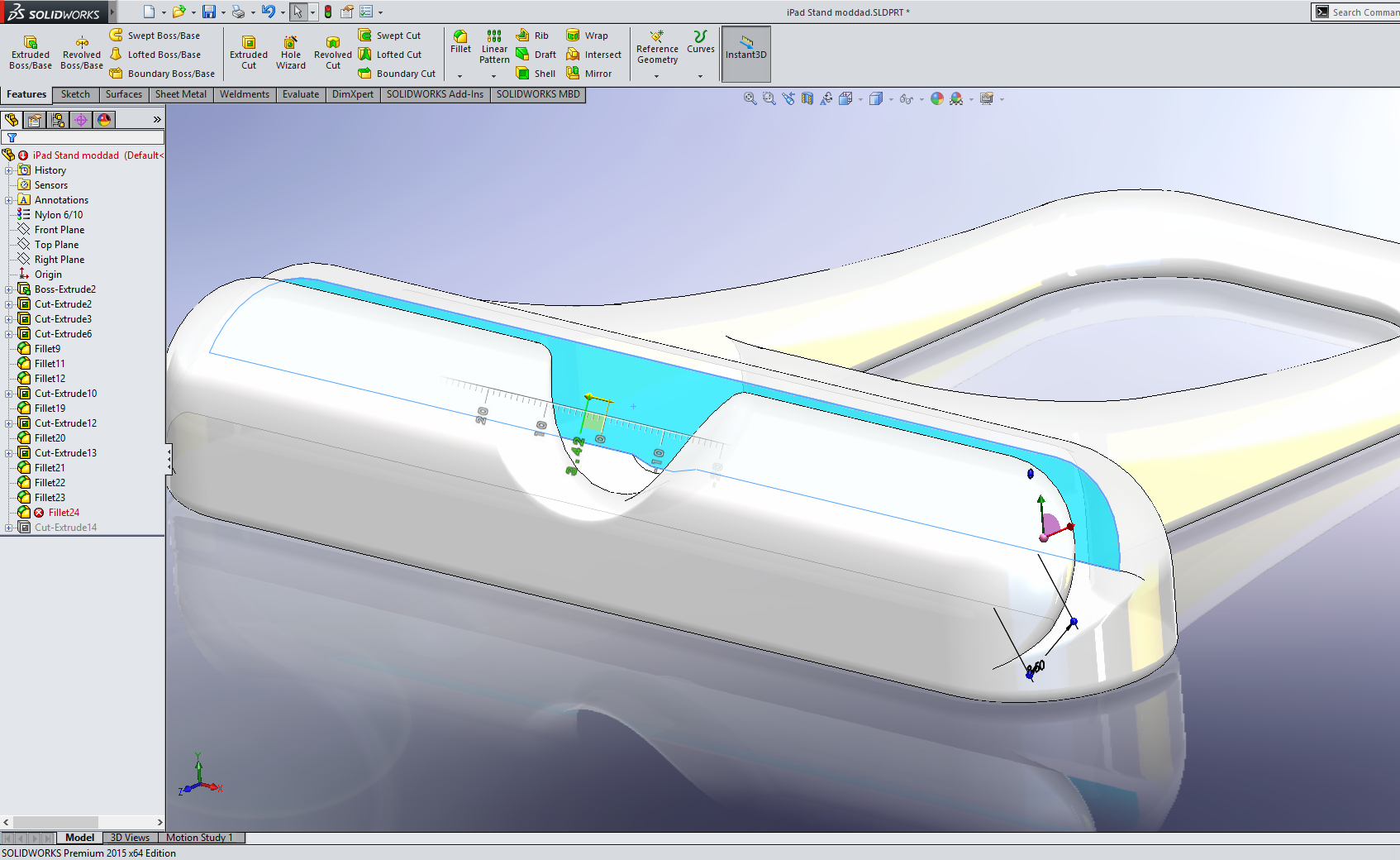
Task: Switch to Motion Study 1 tab
Action: [199, 838]
